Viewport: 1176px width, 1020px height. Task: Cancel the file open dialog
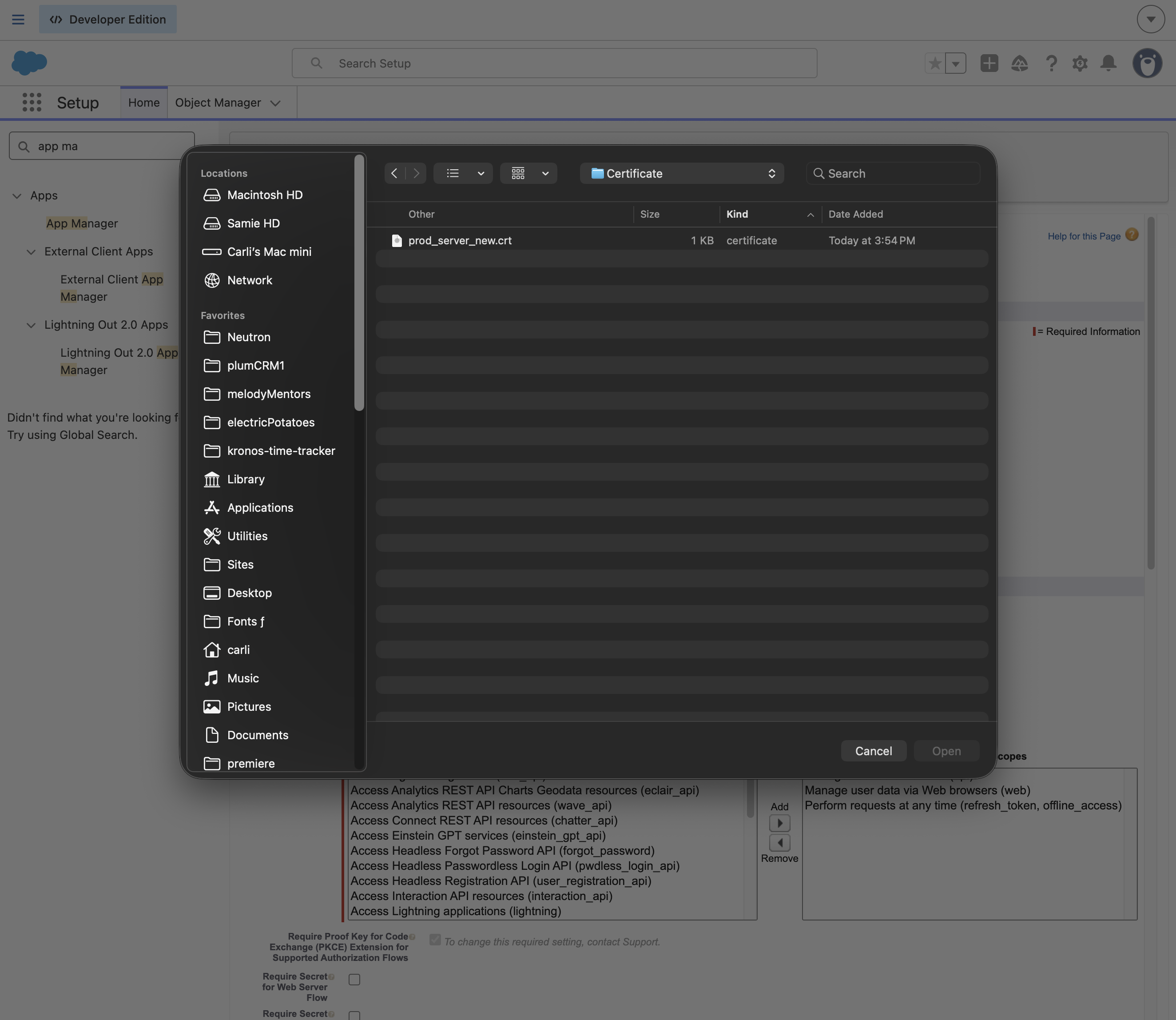pos(873,751)
